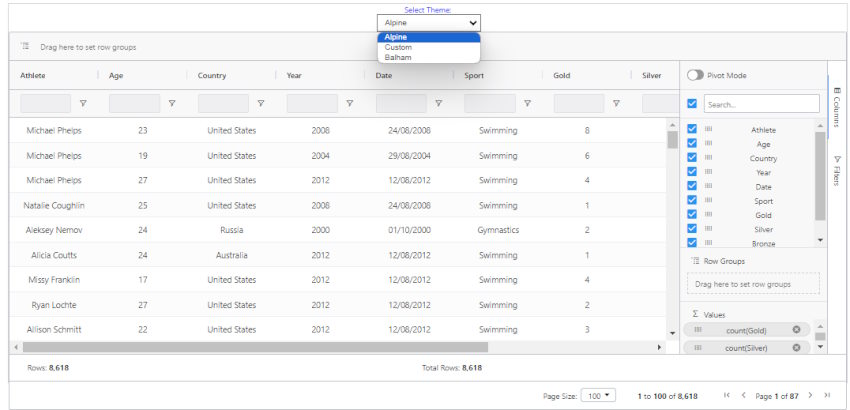The width and height of the screenshot is (850, 410).
Task: Grab the drag handle icon beside Date in panel
Action: click(x=708, y=185)
